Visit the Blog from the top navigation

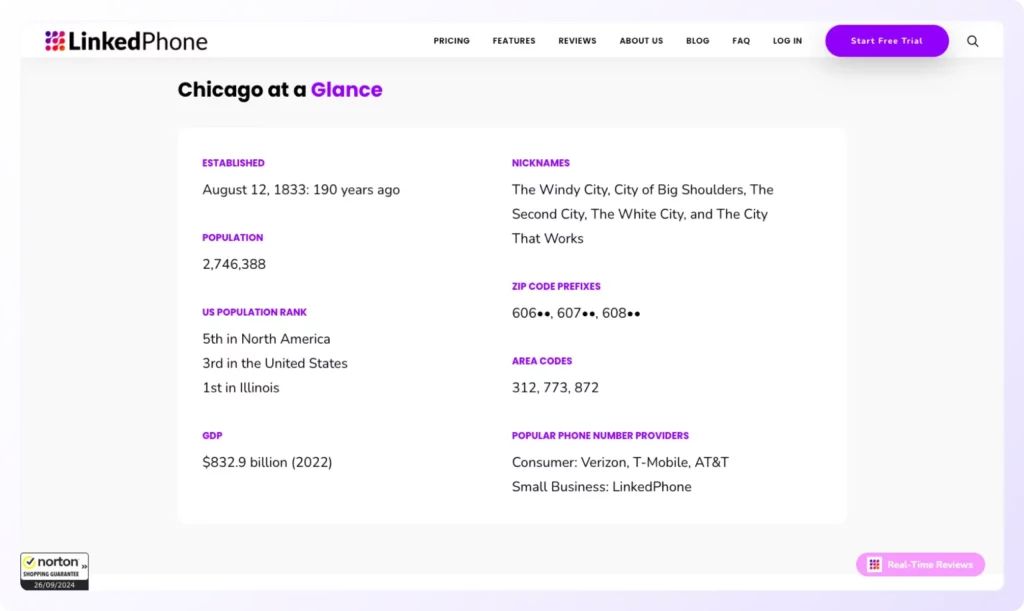pos(697,41)
